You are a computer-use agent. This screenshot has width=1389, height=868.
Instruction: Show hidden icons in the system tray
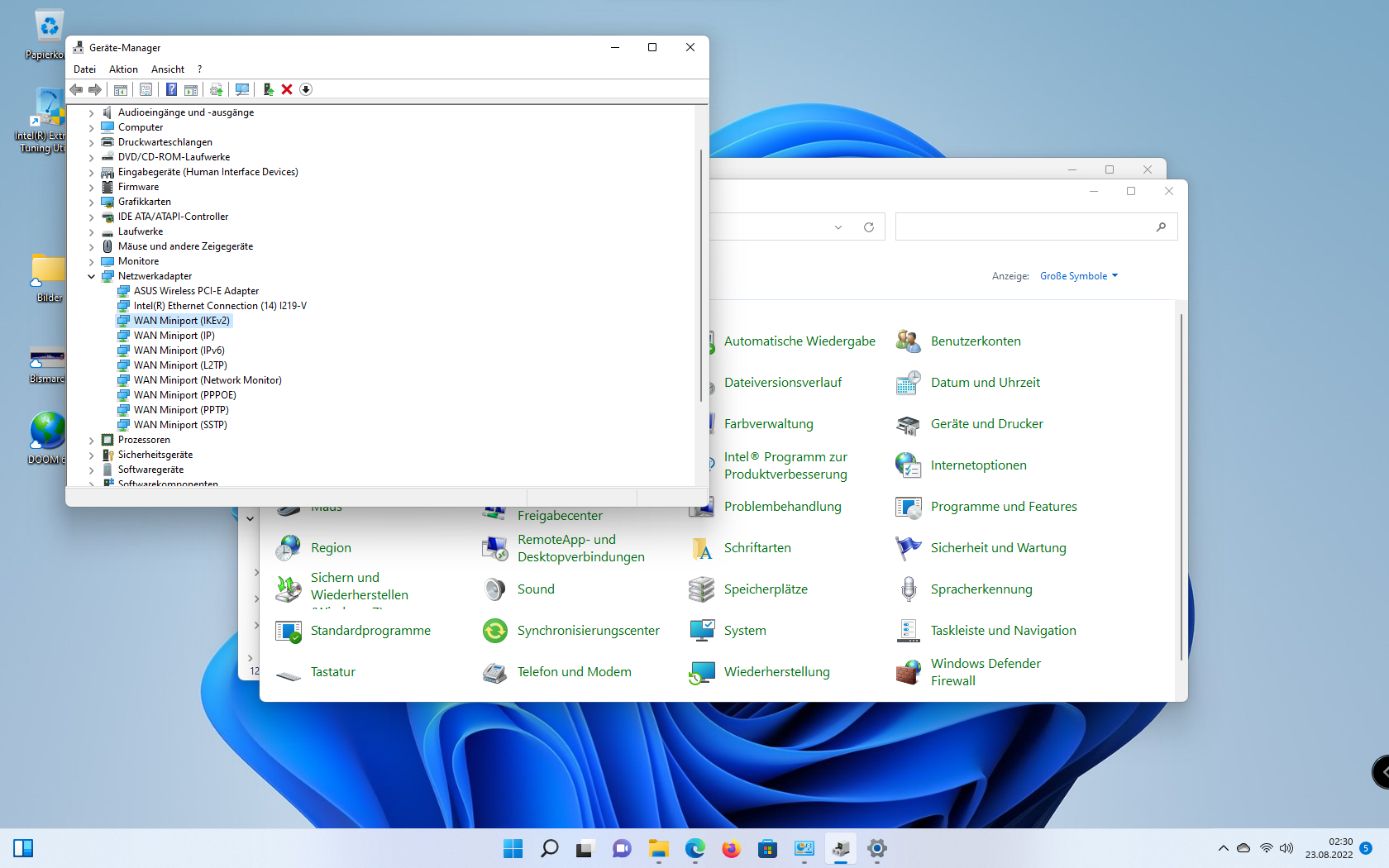(x=1223, y=848)
